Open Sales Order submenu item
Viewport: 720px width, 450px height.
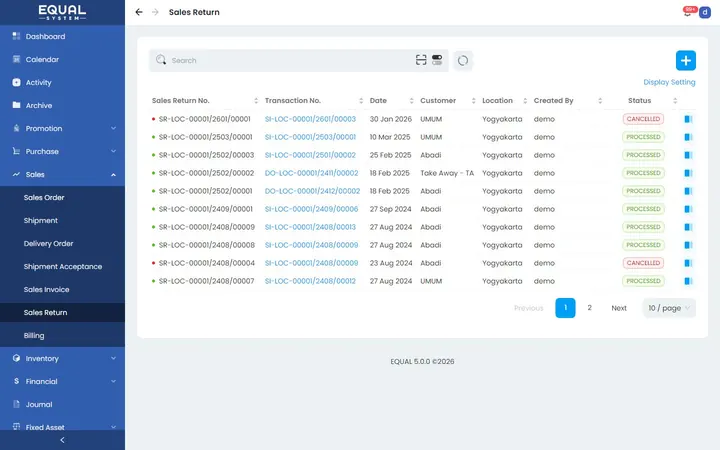62,197
